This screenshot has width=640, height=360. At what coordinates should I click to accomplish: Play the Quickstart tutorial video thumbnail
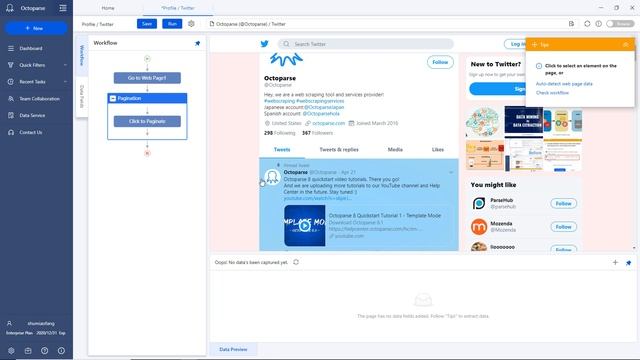(x=304, y=225)
